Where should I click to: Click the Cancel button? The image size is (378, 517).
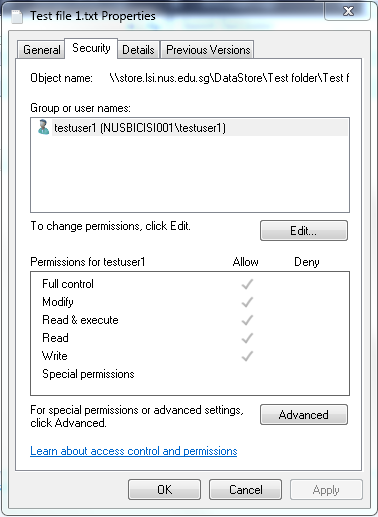[245, 490]
